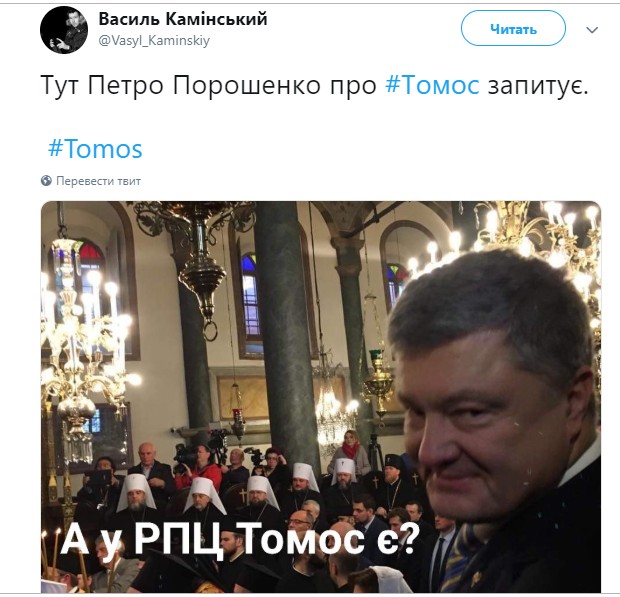This screenshot has height=597, width=620.
Task: Open Василь Камінський's round profile avatar
Action: coord(64,30)
